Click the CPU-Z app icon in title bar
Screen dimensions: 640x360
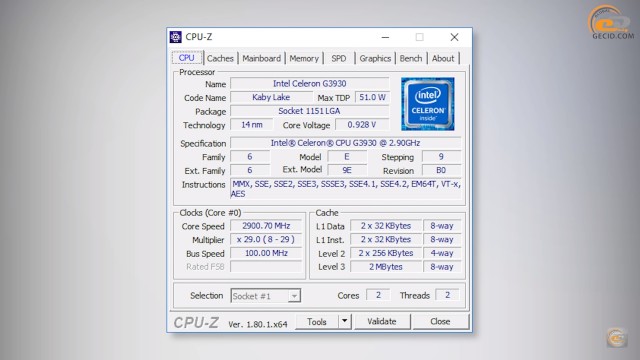tap(176, 37)
